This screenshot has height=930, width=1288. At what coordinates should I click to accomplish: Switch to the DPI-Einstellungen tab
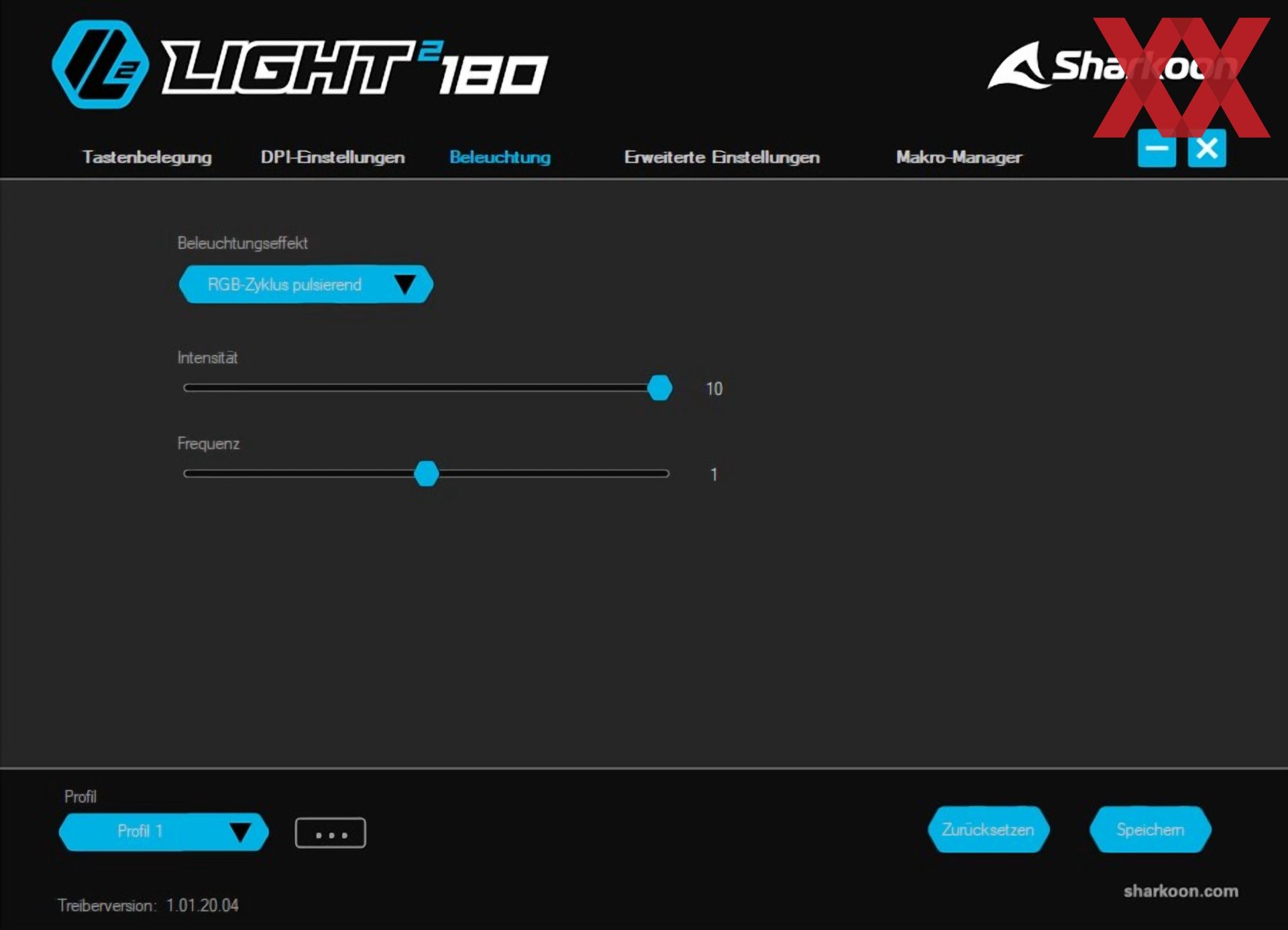click(333, 157)
